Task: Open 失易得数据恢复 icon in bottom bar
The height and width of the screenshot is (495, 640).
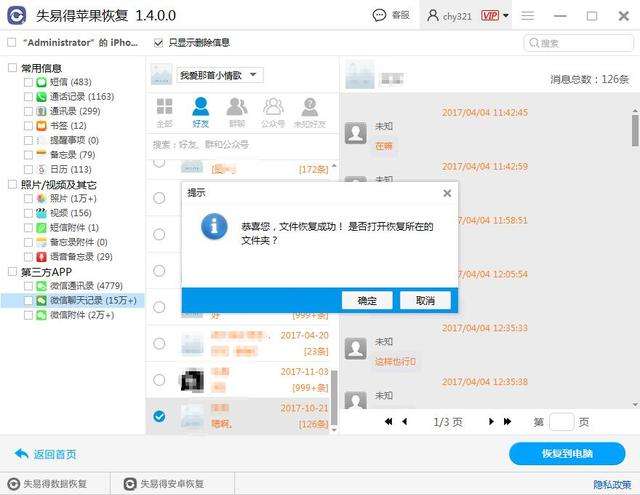Action: click(13, 484)
